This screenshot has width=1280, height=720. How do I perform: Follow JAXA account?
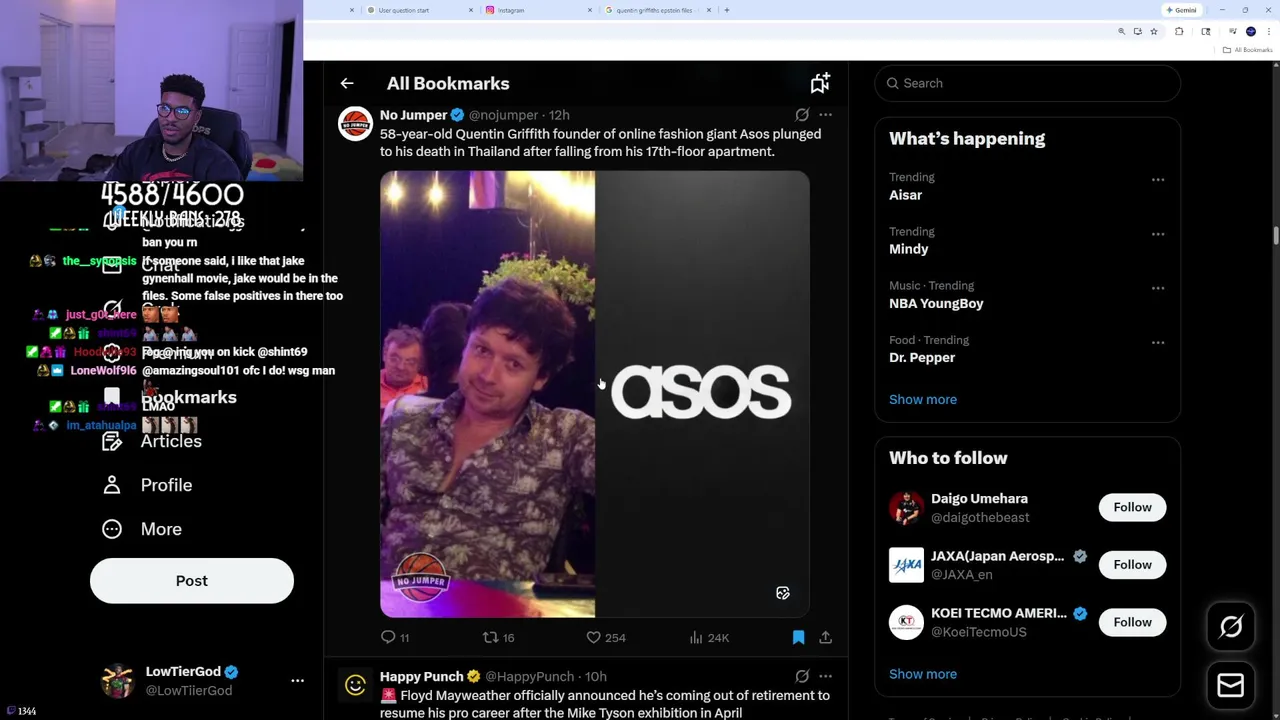1132,565
